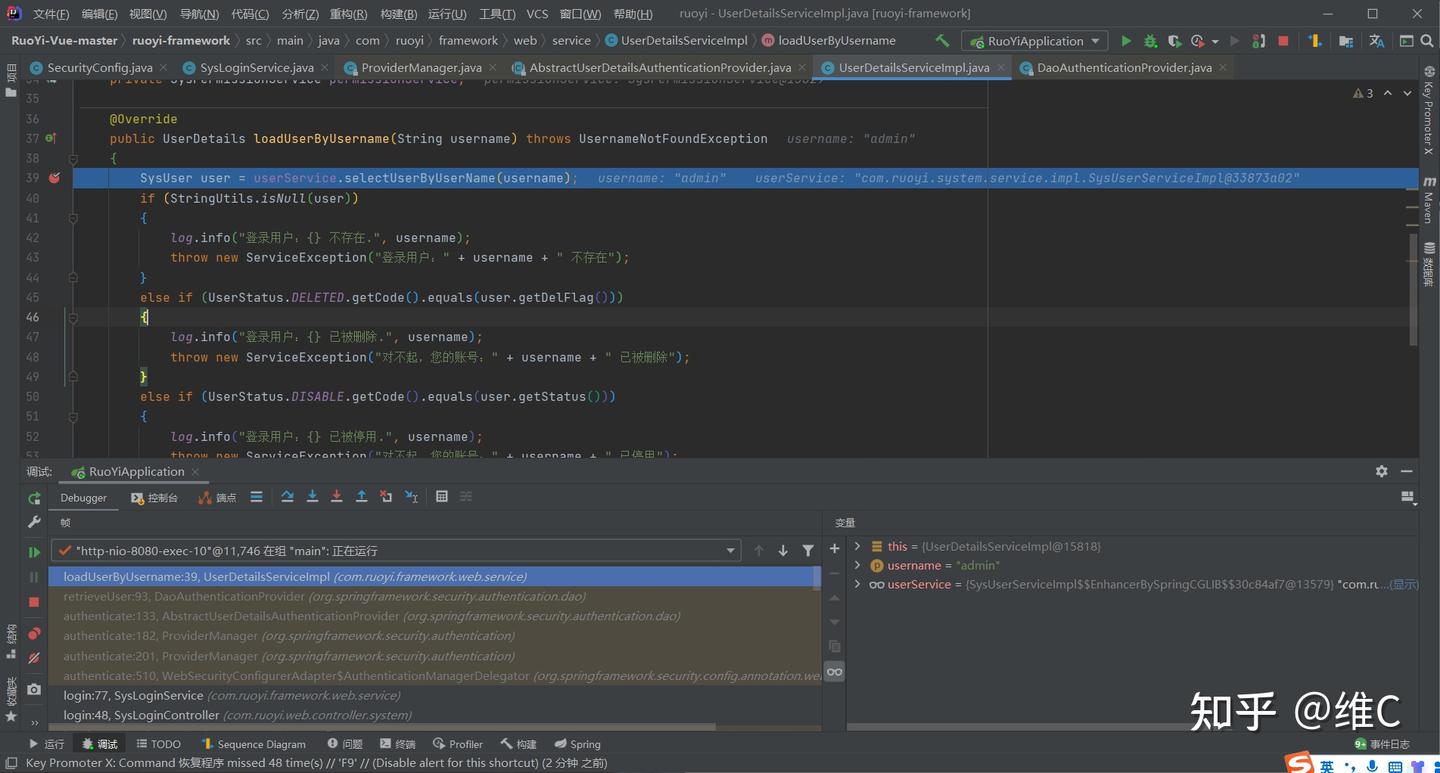The image size is (1440, 773).
Task: Toggle the breakpoint on line 39
Action: tap(54, 178)
